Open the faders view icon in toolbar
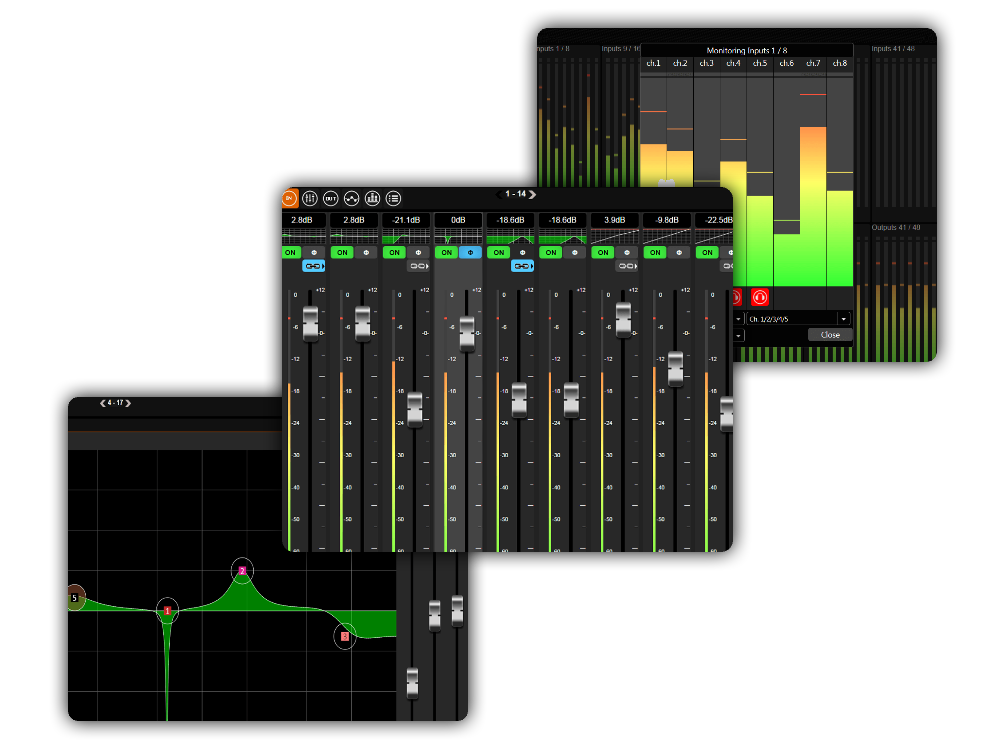The image size is (1000, 750). click(310, 198)
